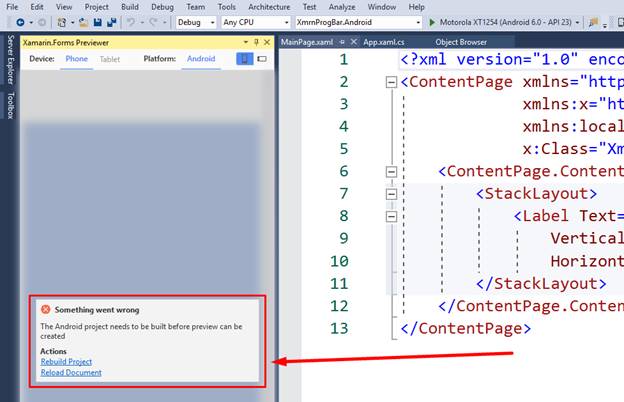Click the Reload Document link
Image resolution: width=624 pixels, height=402 pixels.
click(71, 373)
